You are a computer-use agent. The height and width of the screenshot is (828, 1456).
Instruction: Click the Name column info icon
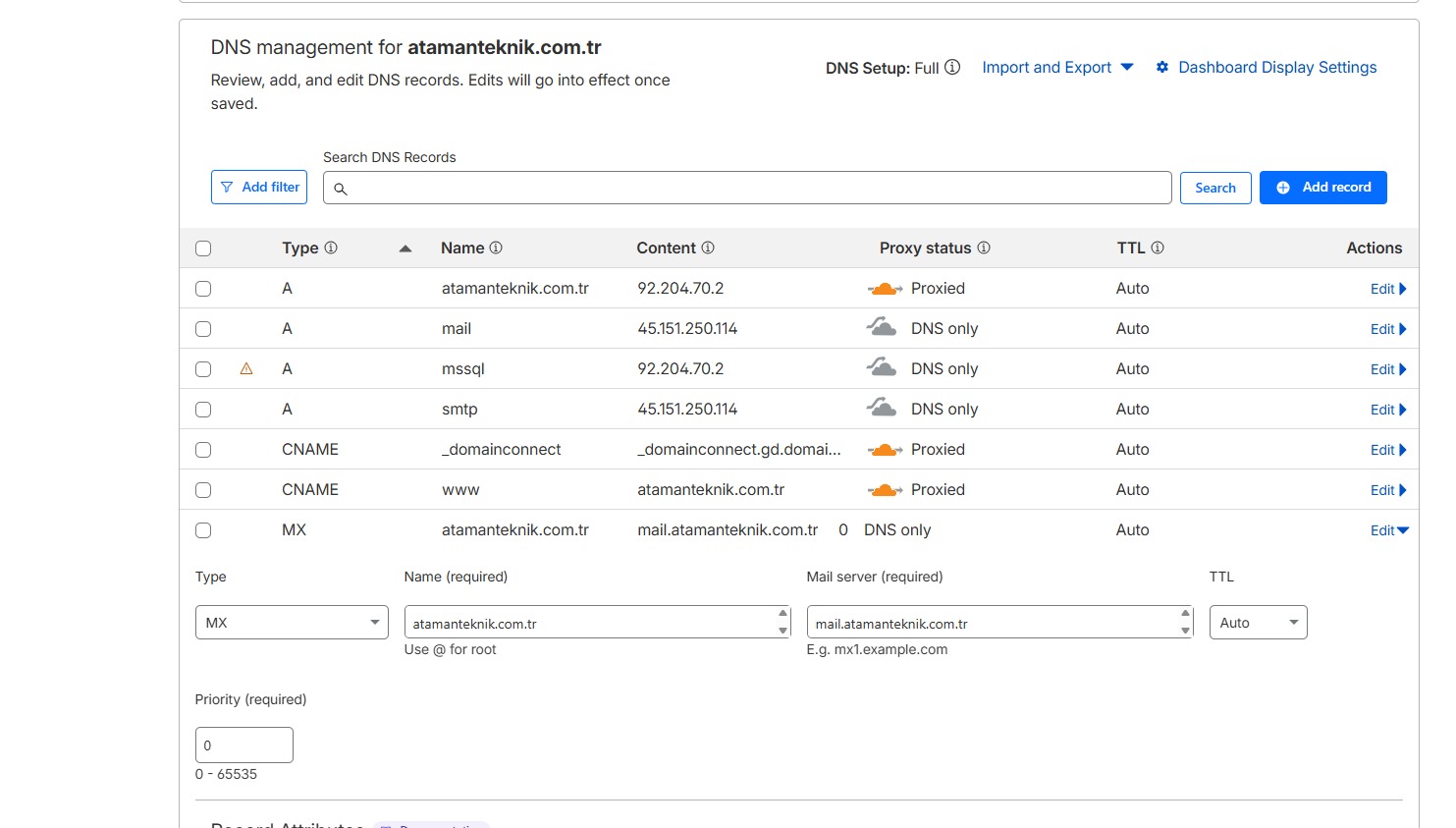tap(496, 248)
